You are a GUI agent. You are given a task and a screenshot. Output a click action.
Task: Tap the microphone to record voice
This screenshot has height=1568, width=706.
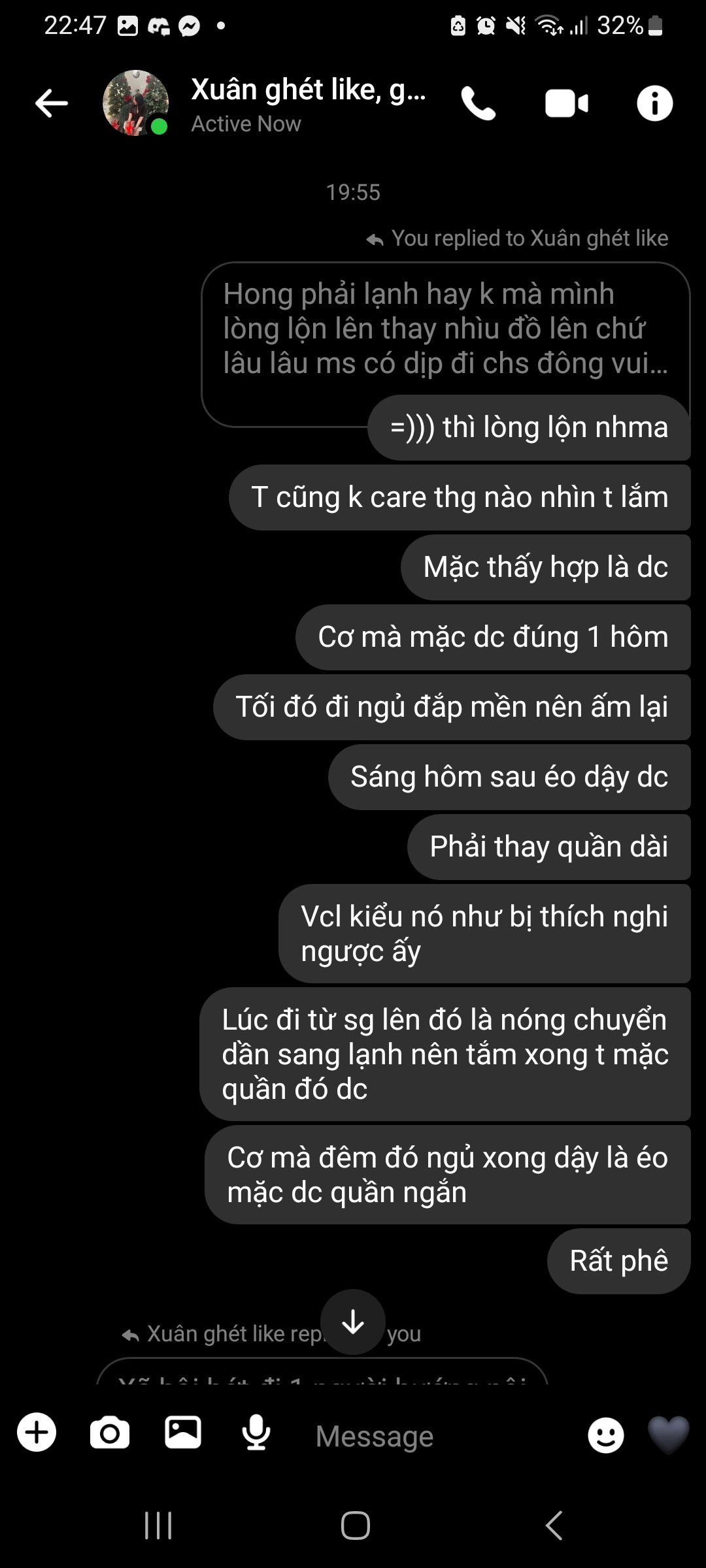click(256, 1433)
